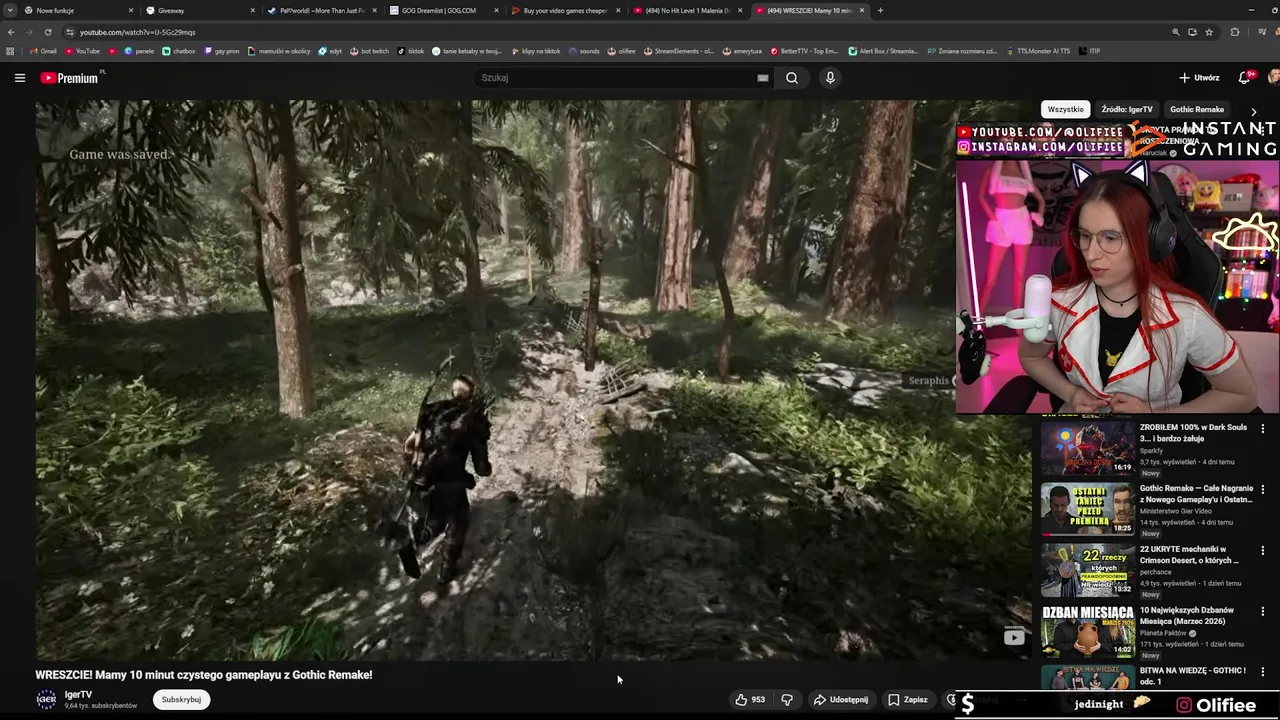Open the Gothic Remake Całe Nagranie thumbnail
Image resolution: width=1280 pixels, height=720 pixels.
point(1087,509)
